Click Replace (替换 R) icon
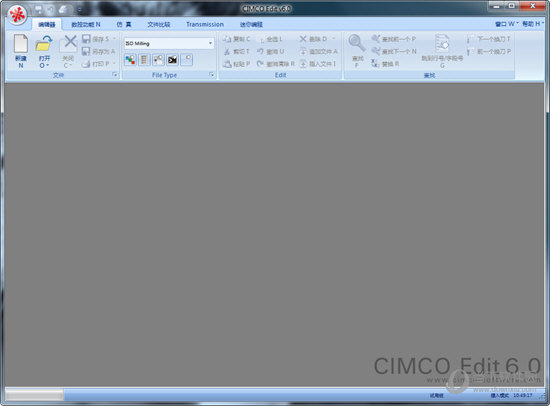 pyautogui.click(x=375, y=64)
